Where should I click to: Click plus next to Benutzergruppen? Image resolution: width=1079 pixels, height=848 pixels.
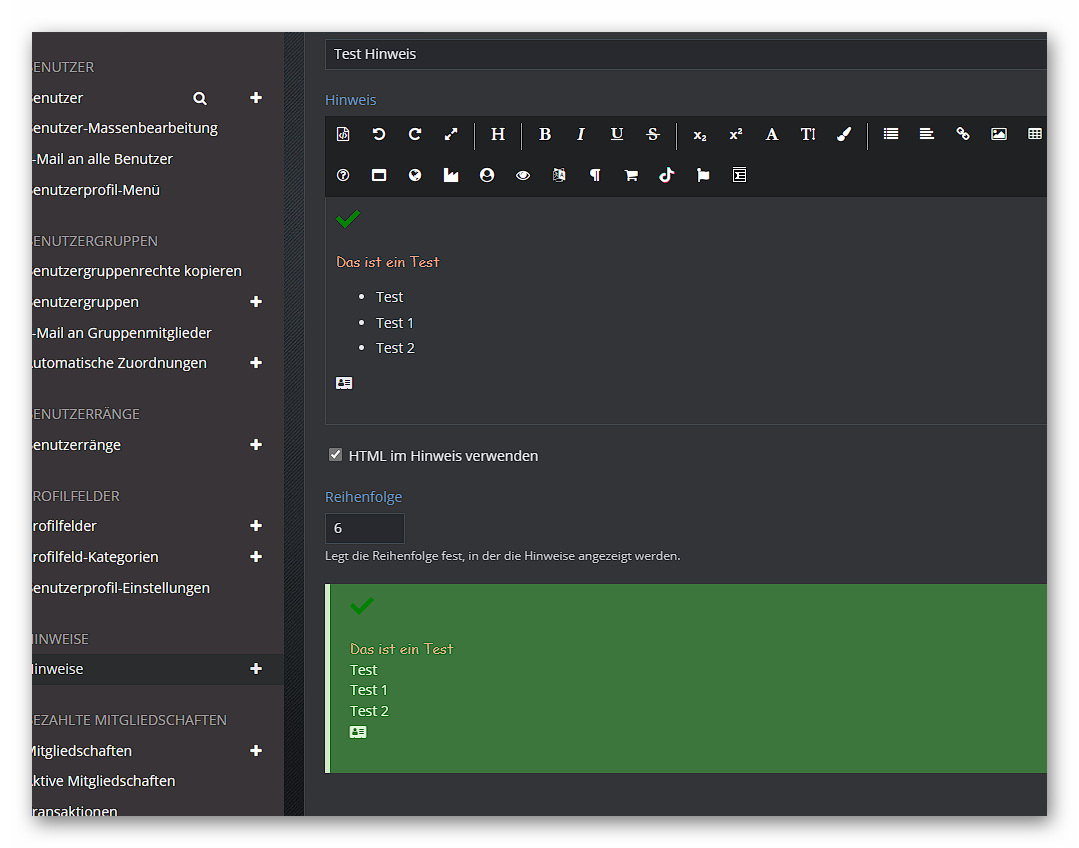pos(256,302)
